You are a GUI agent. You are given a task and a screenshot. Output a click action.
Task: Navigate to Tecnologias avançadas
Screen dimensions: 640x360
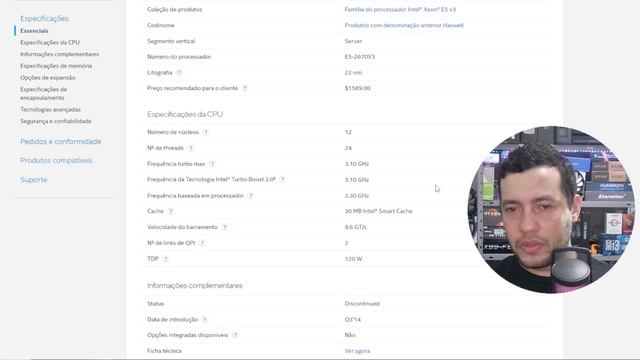click(x=51, y=109)
